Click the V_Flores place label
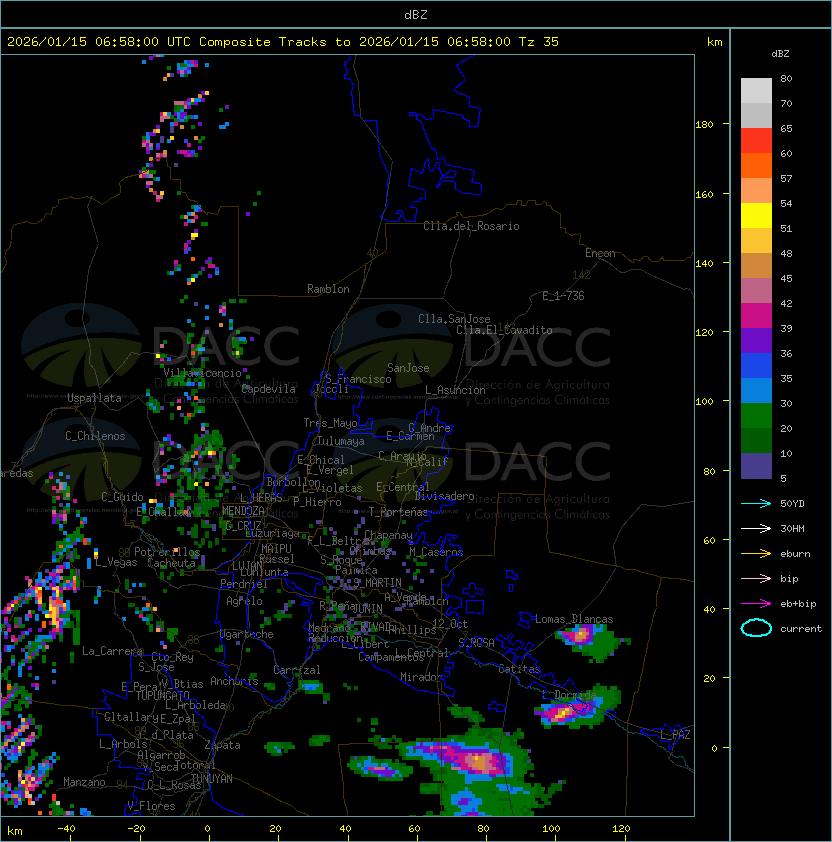The image size is (832, 842). coord(151,806)
